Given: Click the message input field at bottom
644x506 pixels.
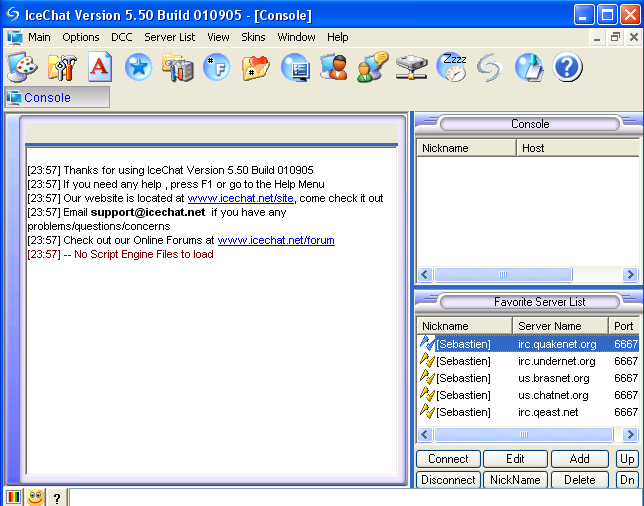Looking at the screenshot, I should click(x=355, y=498).
